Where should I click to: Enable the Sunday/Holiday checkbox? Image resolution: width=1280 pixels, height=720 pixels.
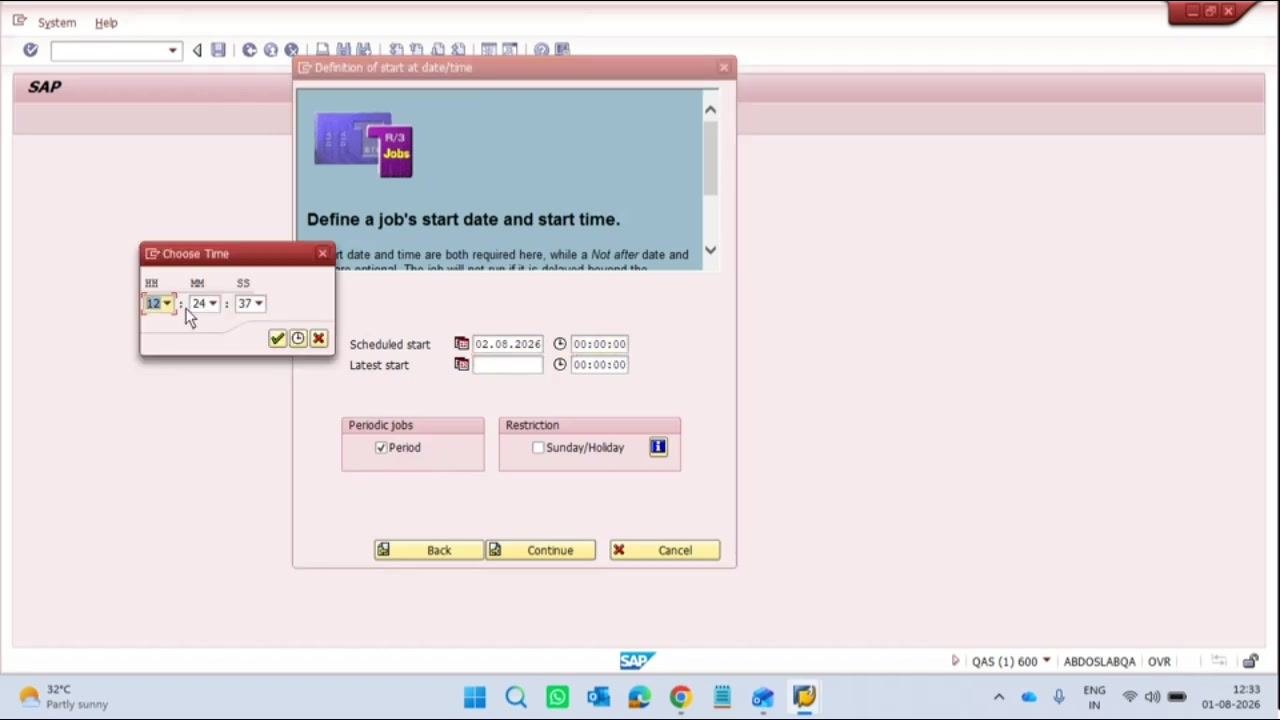click(538, 448)
